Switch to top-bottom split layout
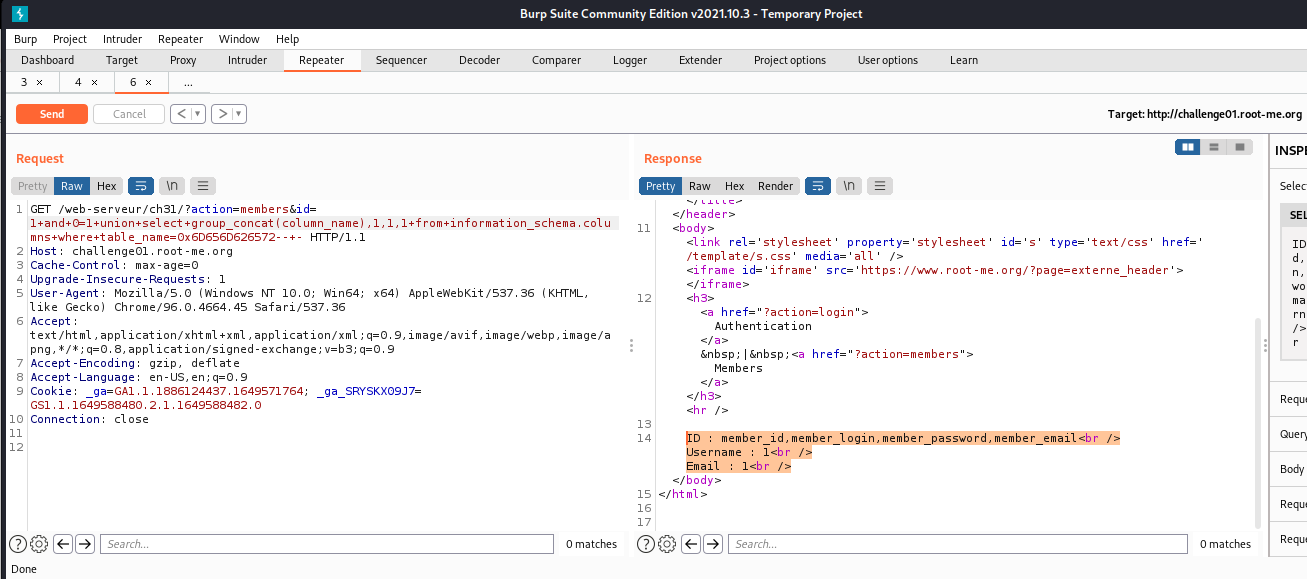1307x579 pixels. tap(1214, 147)
